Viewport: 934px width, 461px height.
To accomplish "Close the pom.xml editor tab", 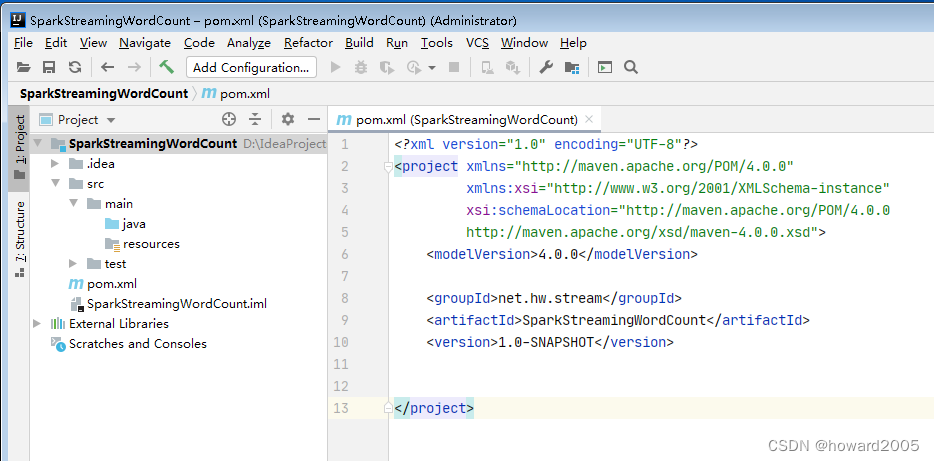I will 589,119.
